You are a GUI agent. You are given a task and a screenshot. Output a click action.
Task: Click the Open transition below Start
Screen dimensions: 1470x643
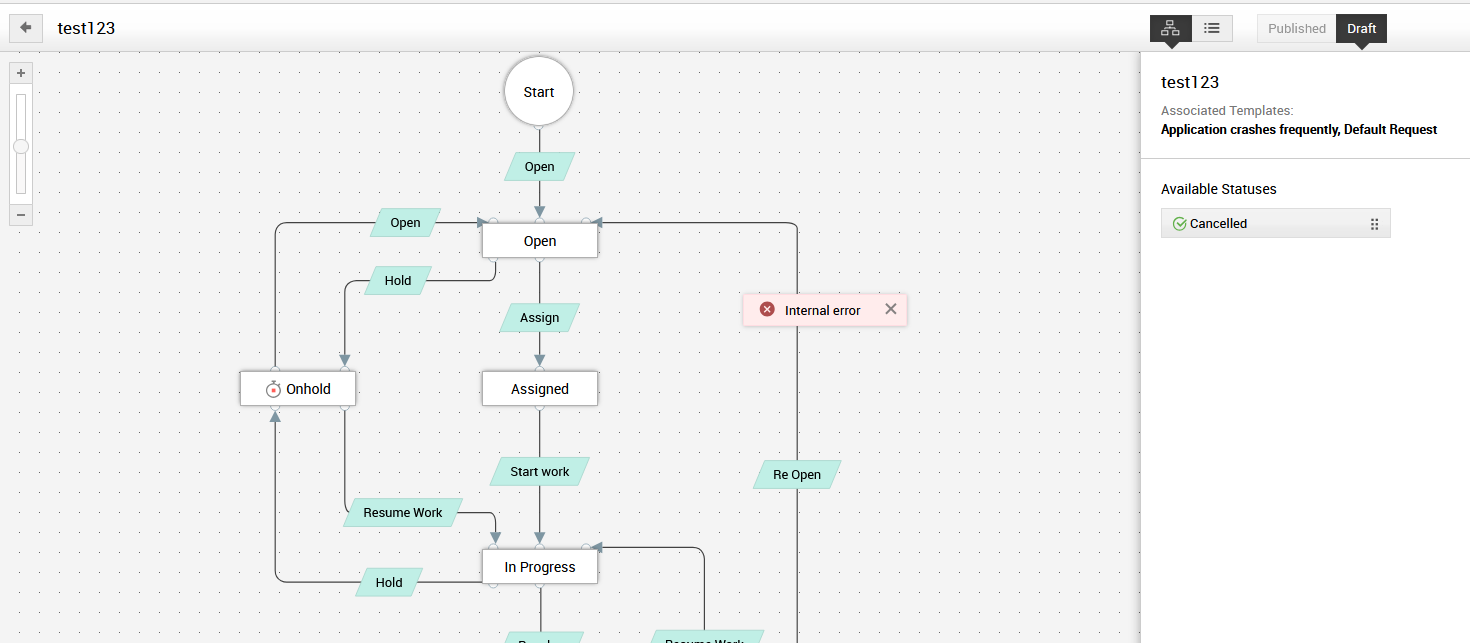[540, 167]
